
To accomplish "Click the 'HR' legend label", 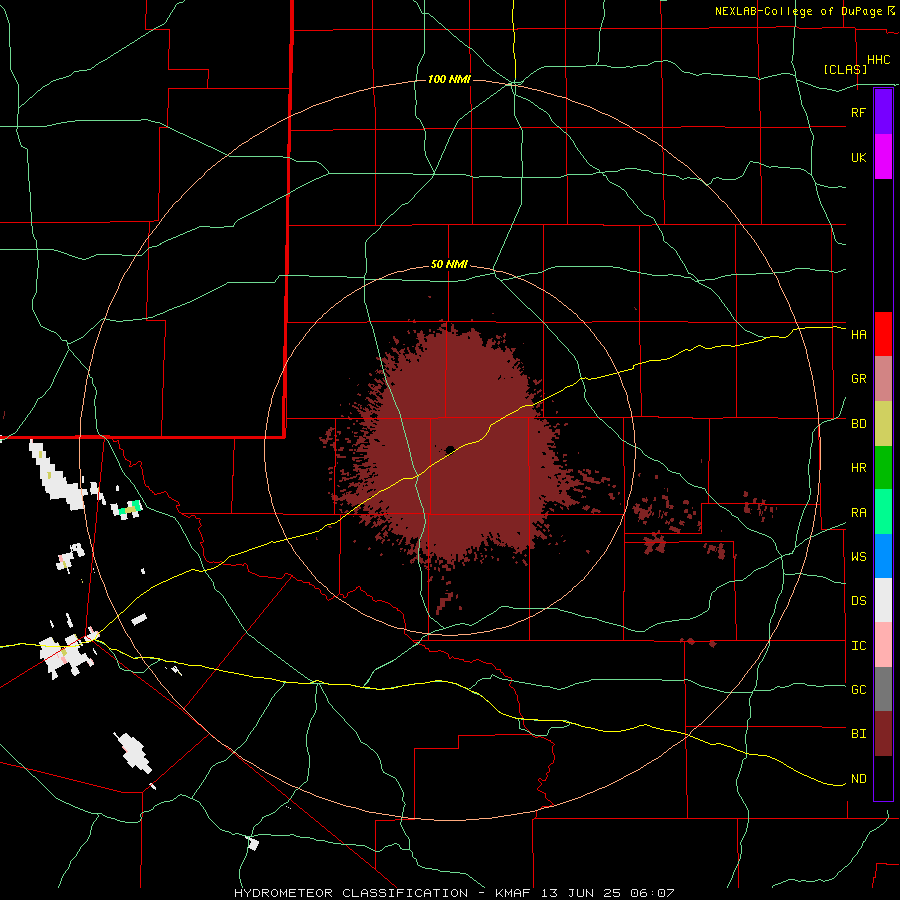I will click(858, 468).
